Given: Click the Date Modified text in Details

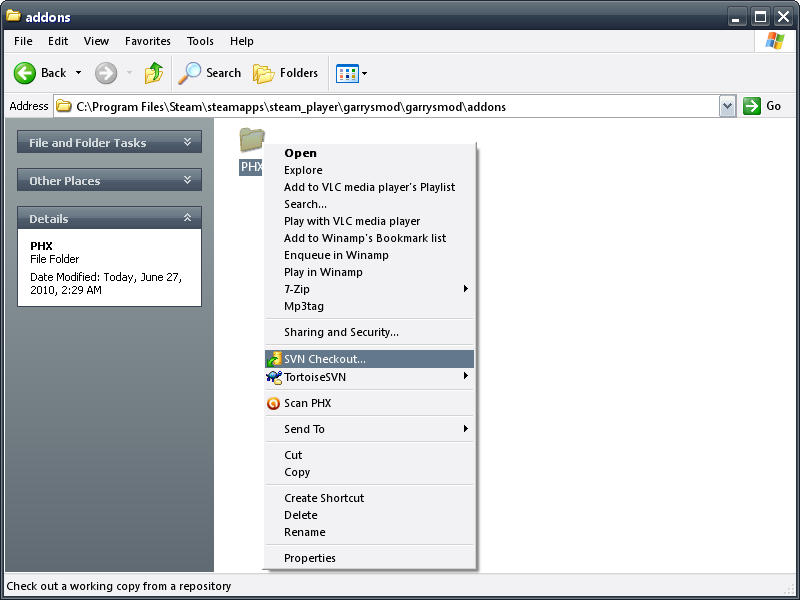Looking at the screenshot, I should pyautogui.click(x=106, y=284).
